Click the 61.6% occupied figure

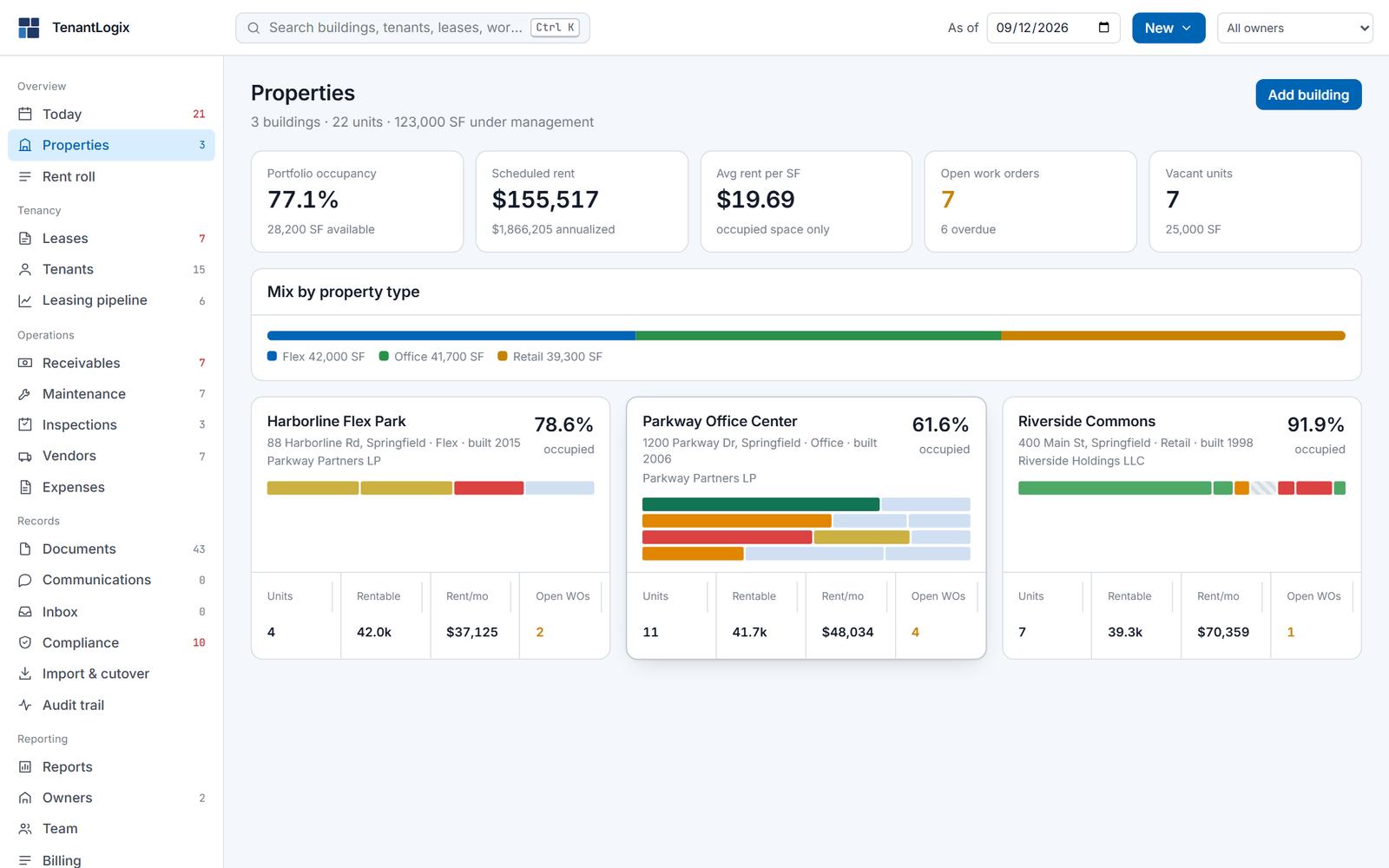click(940, 424)
